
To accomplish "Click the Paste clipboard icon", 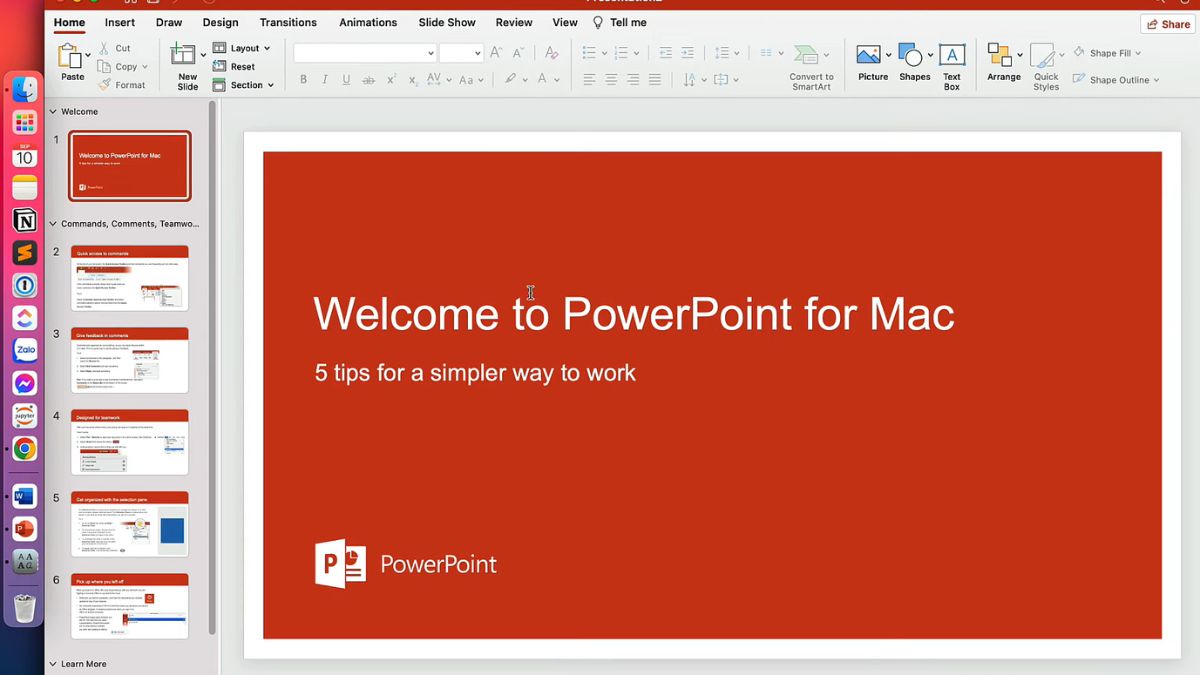I will pyautogui.click(x=69, y=56).
